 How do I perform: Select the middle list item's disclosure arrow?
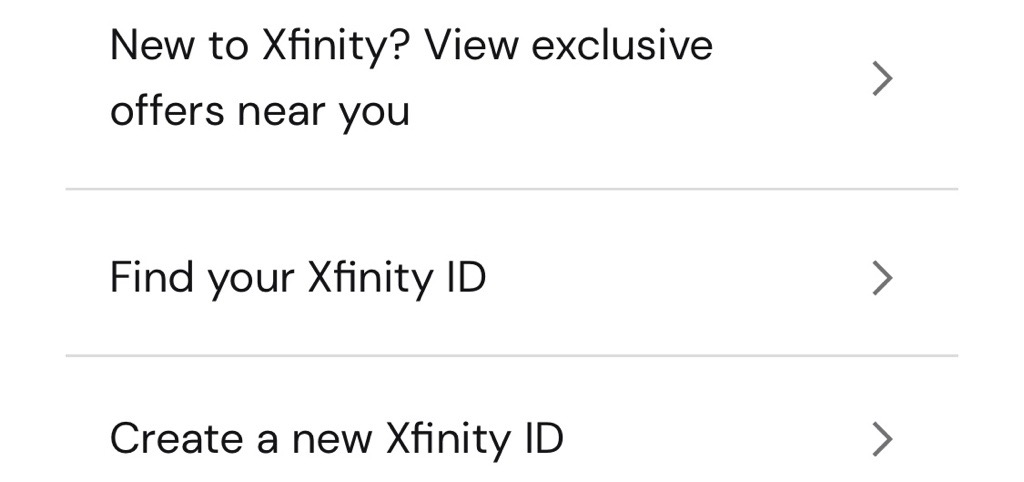[882, 278]
